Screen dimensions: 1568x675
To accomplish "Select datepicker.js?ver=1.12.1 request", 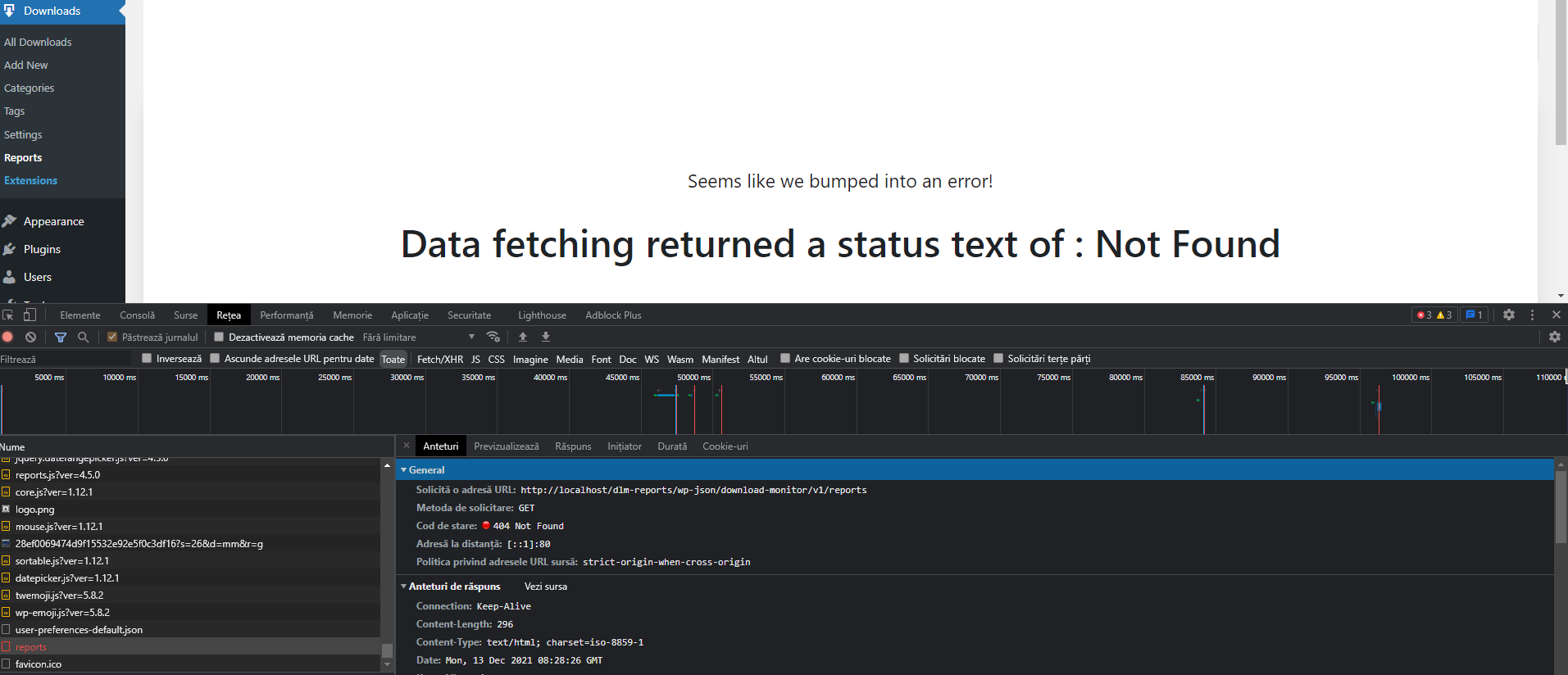I will pos(190,578).
